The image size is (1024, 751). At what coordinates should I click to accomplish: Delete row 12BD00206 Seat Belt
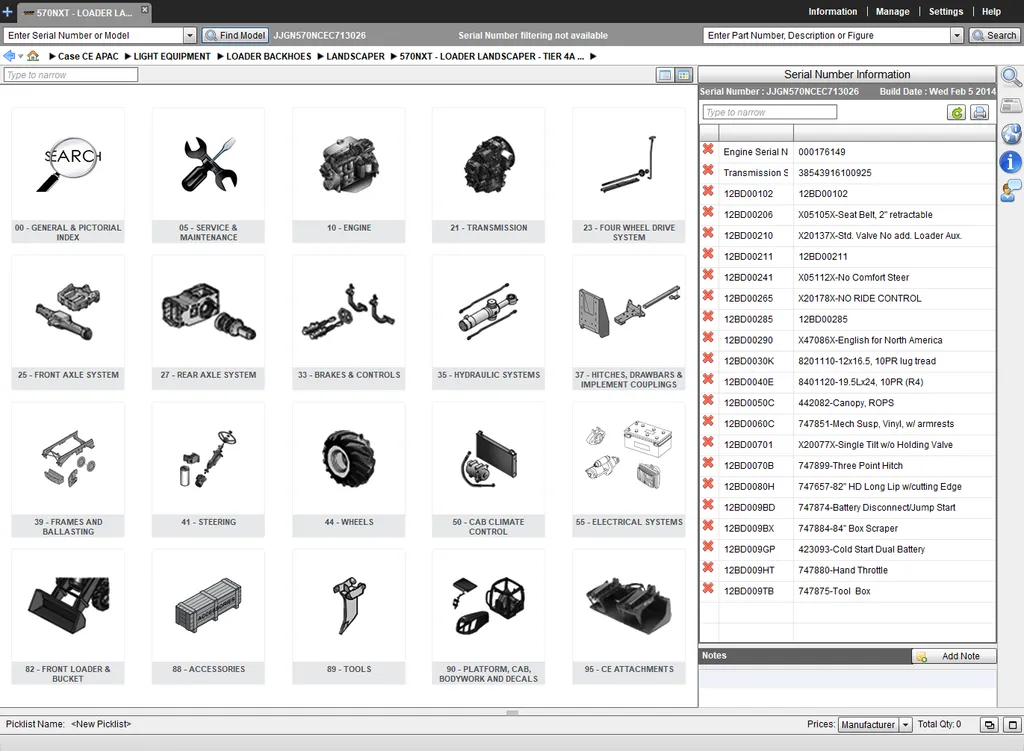[x=708, y=212]
